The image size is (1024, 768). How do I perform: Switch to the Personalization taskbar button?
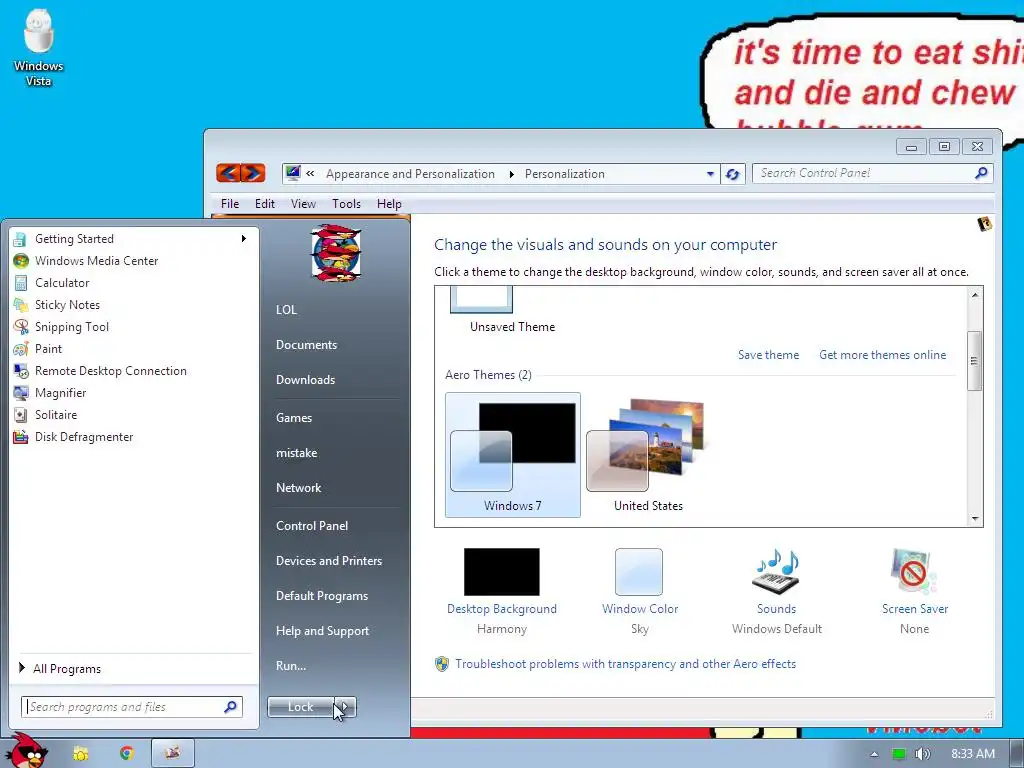pyautogui.click(x=172, y=753)
